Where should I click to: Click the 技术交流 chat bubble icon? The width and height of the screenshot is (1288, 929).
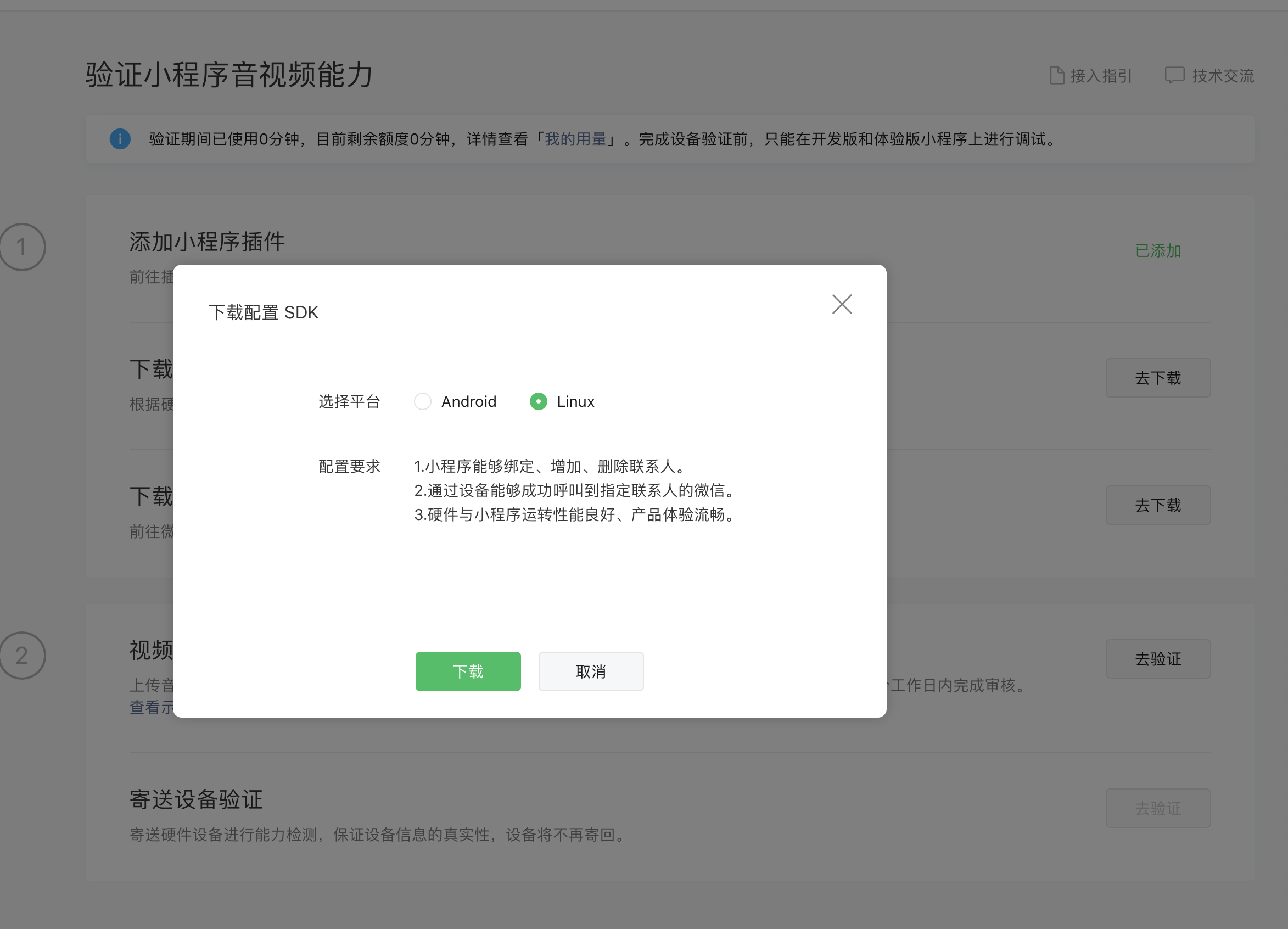[x=1174, y=76]
